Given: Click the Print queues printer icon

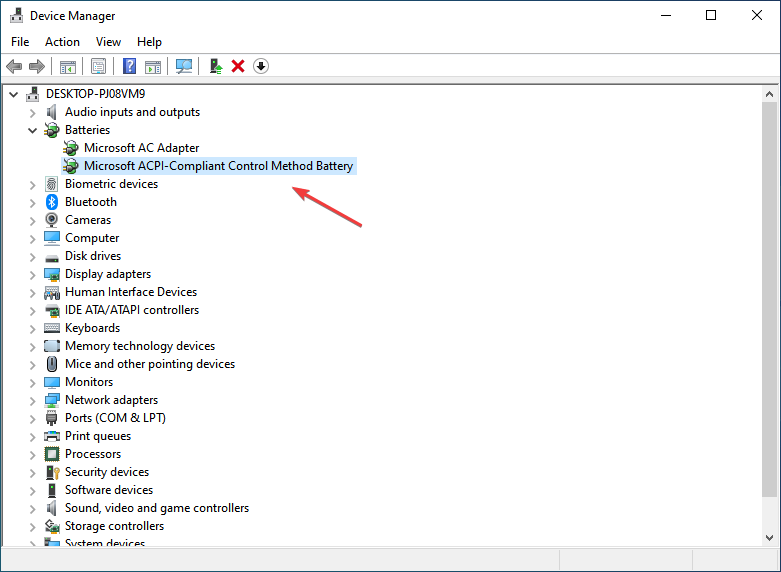Looking at the screenshot, I should (52, 436).
